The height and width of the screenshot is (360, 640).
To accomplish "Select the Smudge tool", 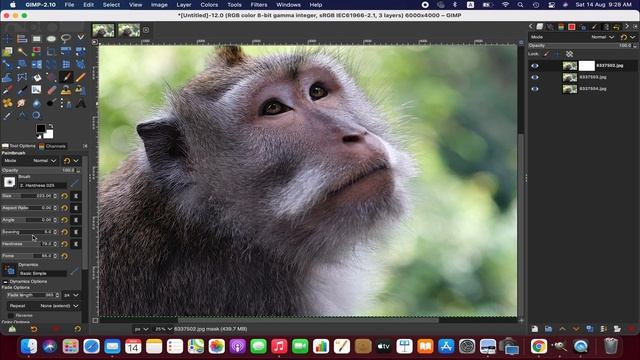I will (x=22, y=103).
